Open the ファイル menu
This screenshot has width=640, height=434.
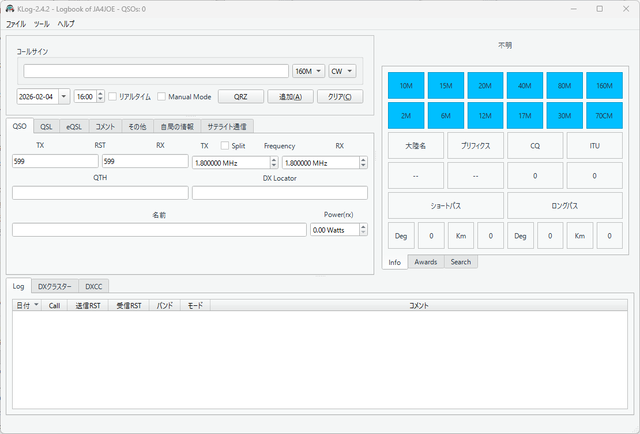(x=16, y=24)
